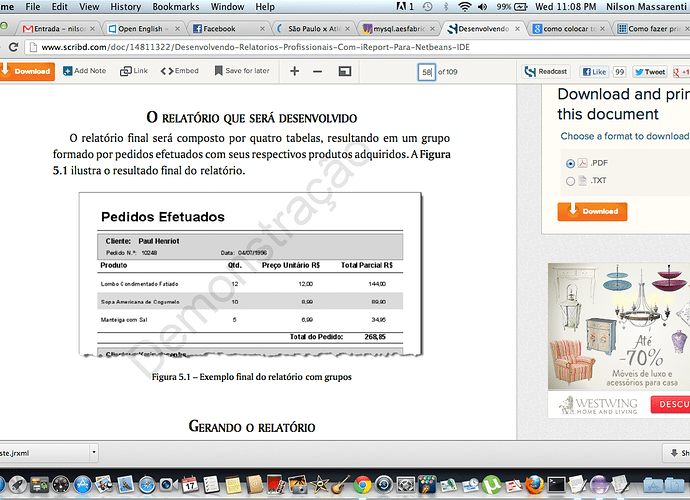
Task: Open uTorrent from the Dock
Action: click(491, 485)
